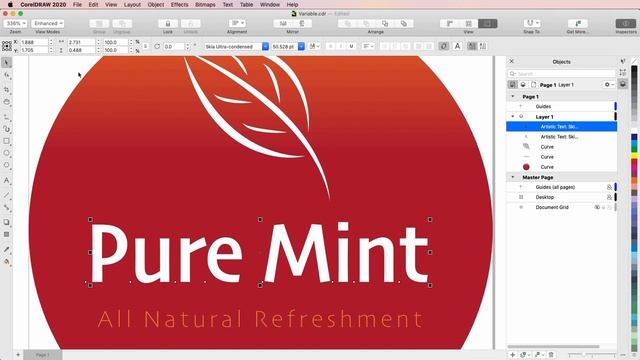
Task: Open the Layout menu
Action: click(x=132, y=4)
